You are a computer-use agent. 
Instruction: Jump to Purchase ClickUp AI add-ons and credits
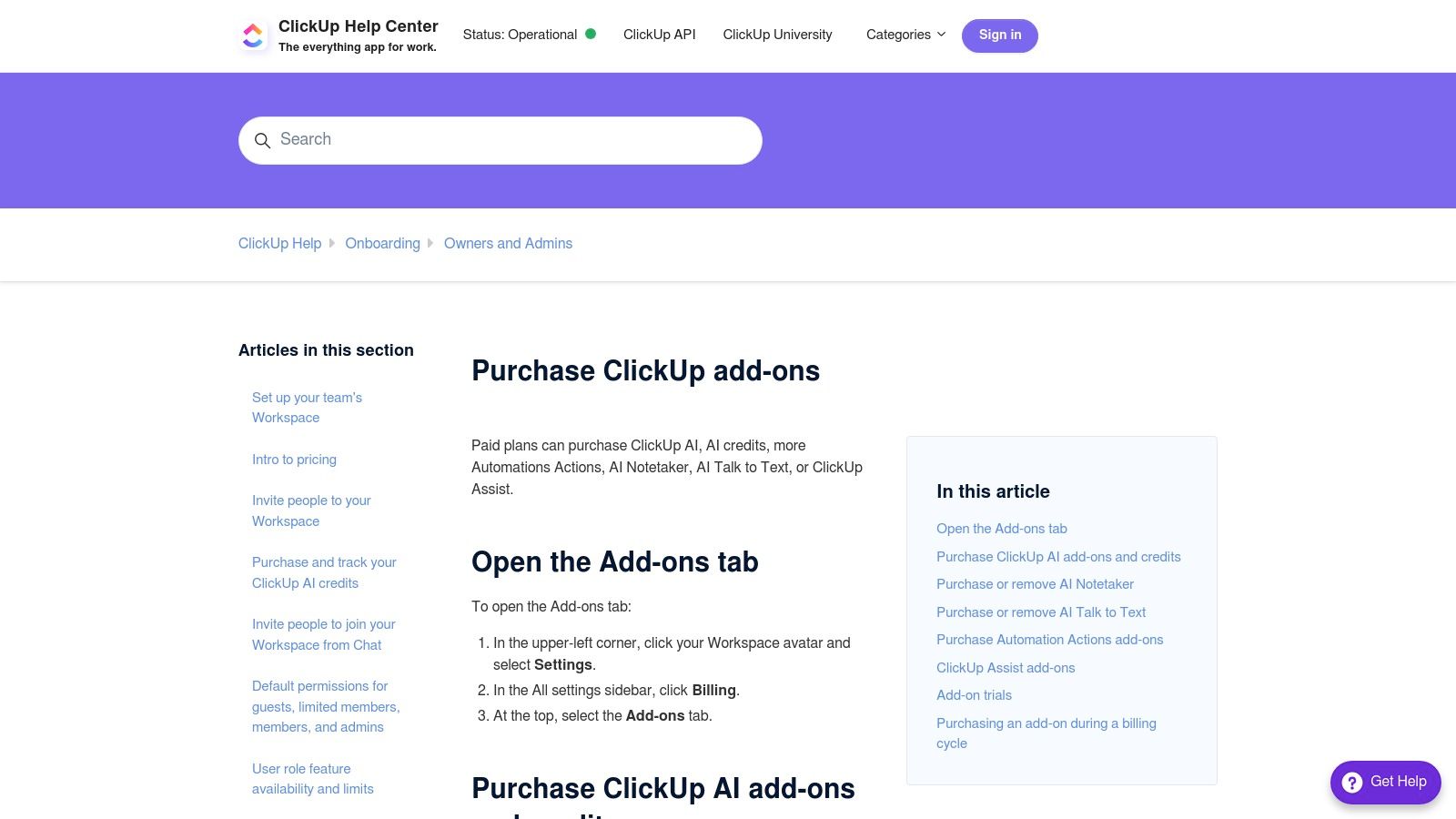point(1058,557)
